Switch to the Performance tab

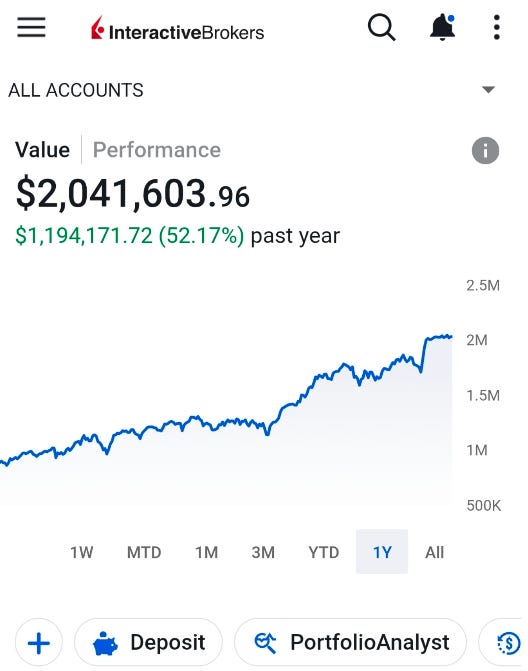click(x=157, y=150)
